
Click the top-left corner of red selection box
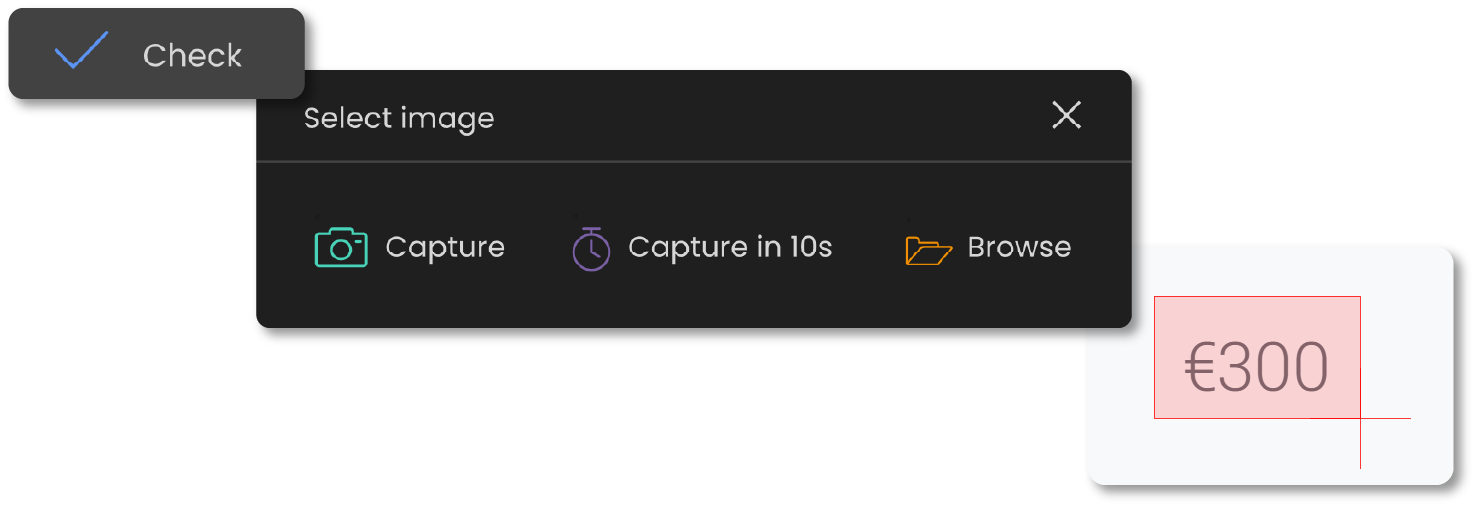click(x=1155, y=296)
